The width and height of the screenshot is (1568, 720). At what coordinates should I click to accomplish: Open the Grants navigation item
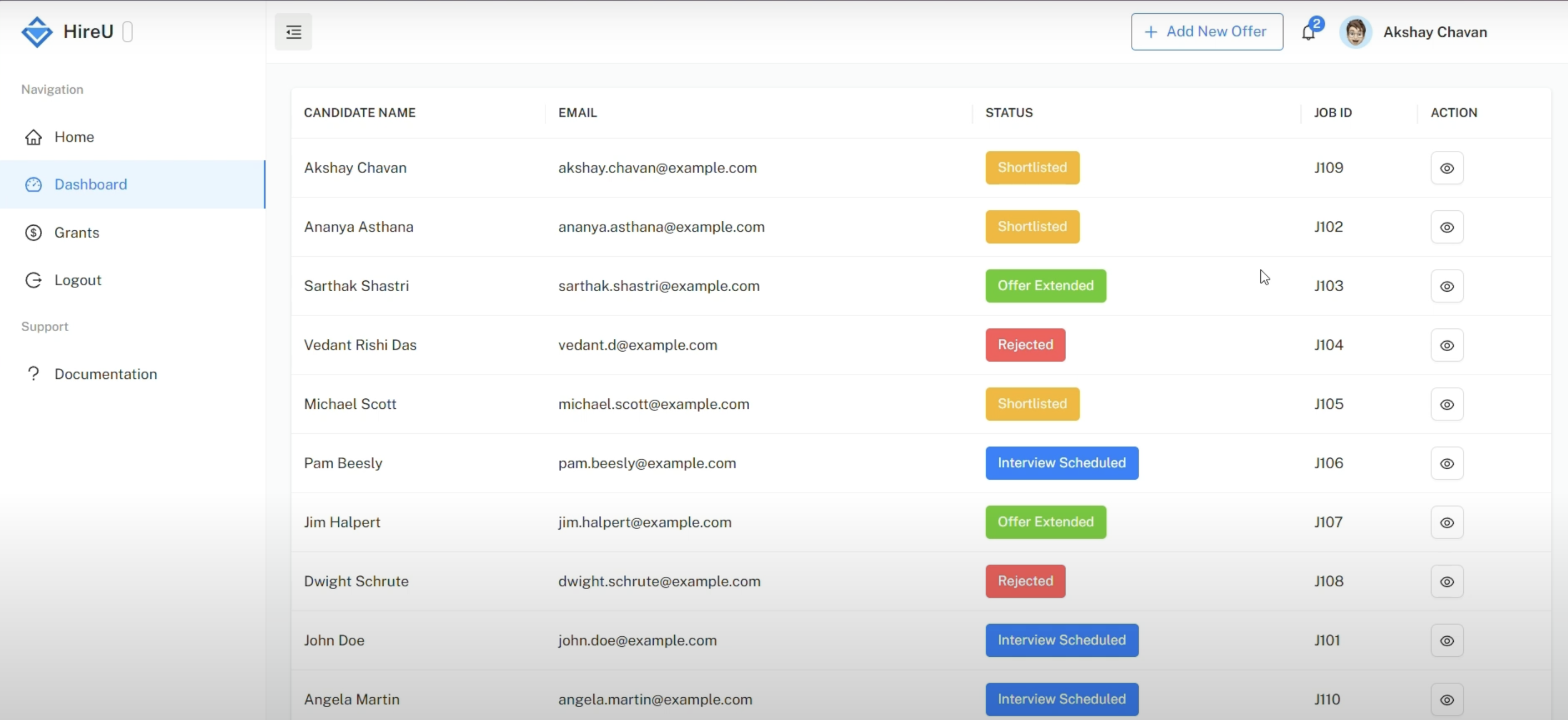77,232
